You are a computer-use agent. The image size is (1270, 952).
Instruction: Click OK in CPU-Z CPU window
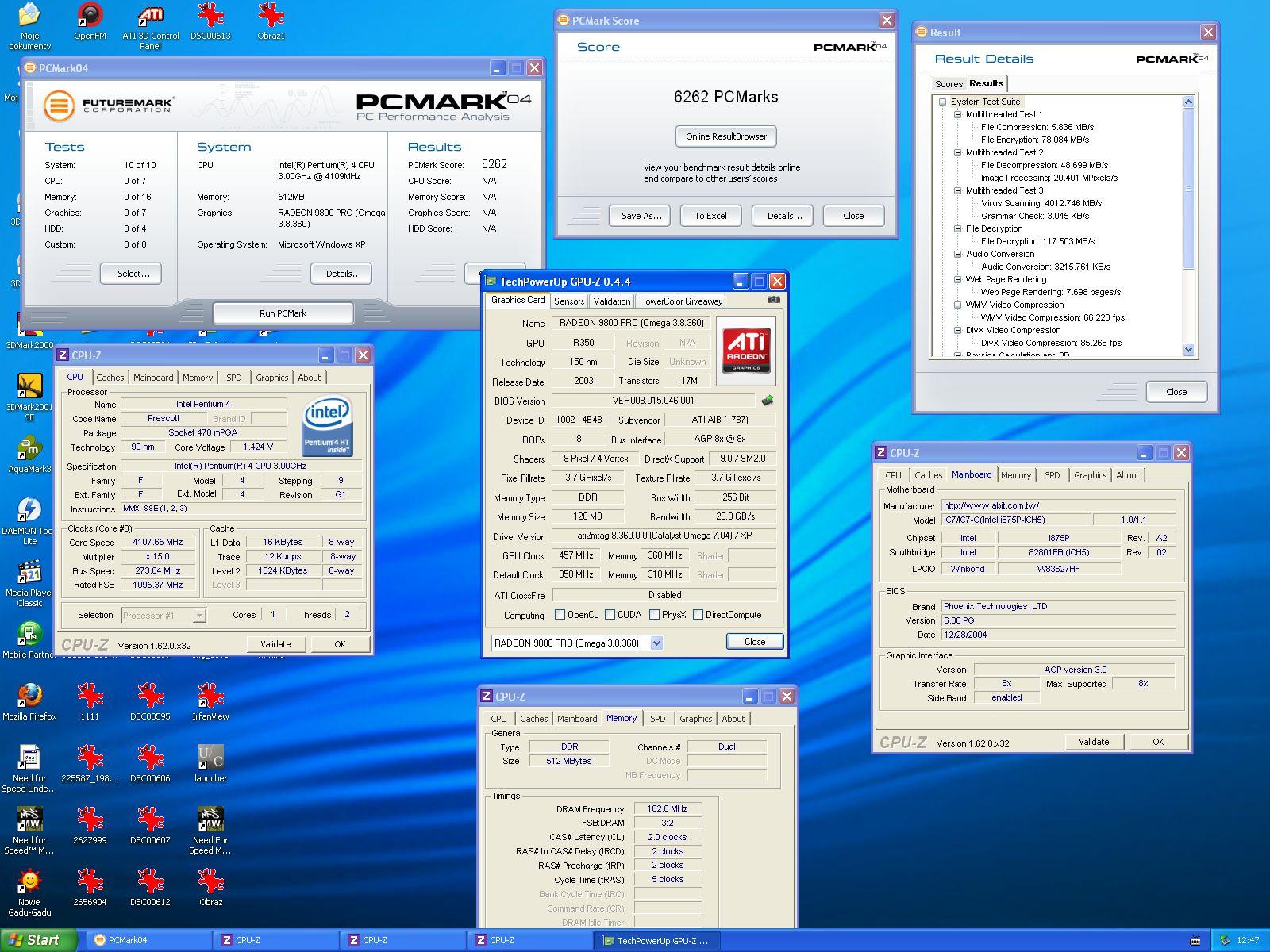340,644
